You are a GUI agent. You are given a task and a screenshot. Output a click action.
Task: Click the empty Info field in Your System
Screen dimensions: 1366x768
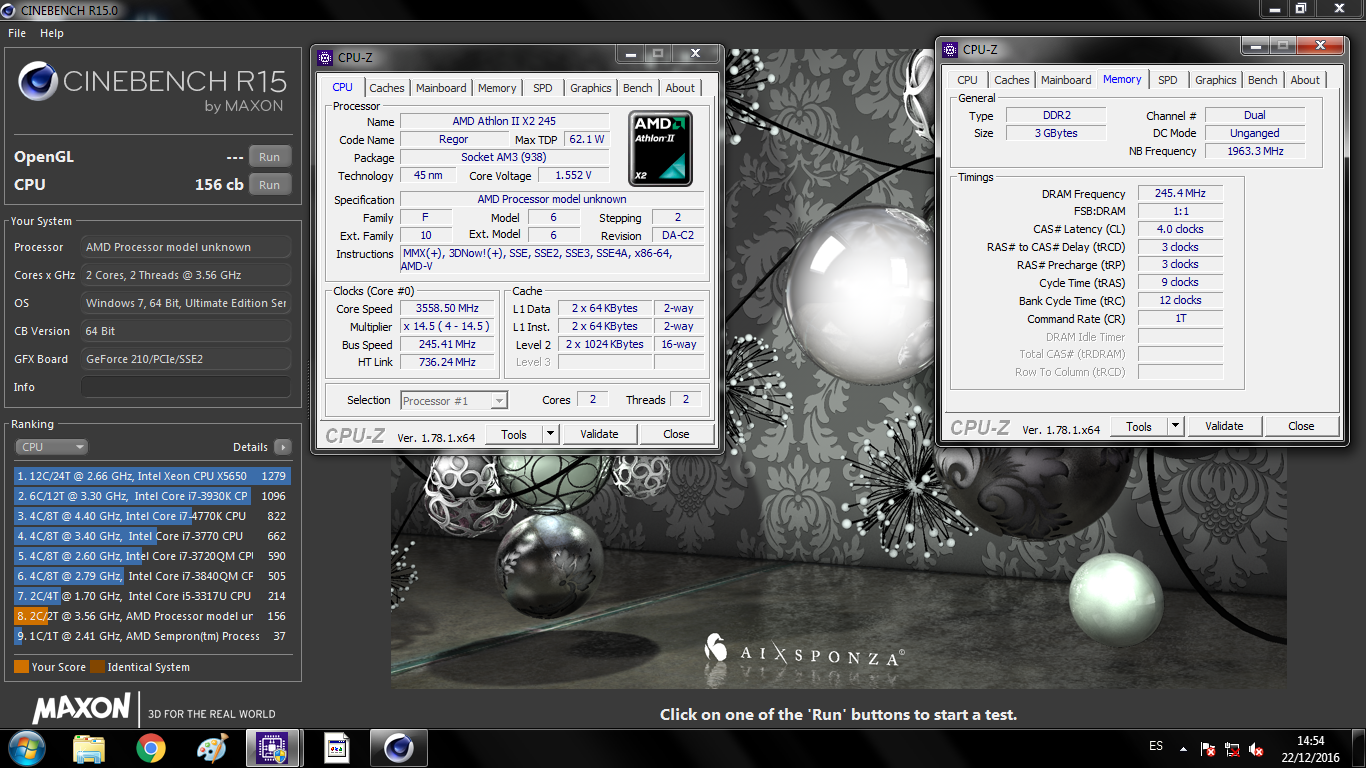tap(186, 387)
